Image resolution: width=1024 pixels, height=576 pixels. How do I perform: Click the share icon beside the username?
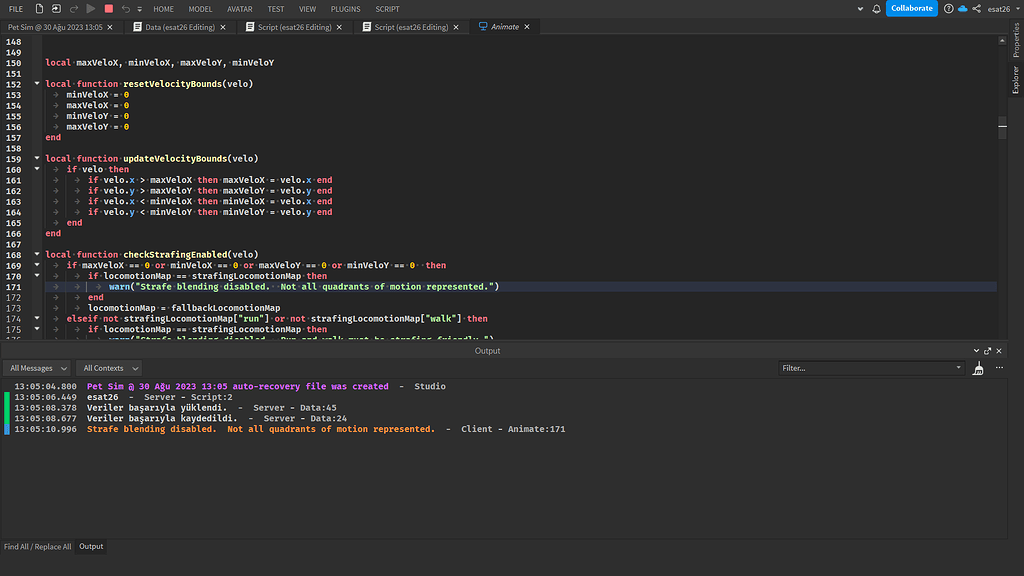[976, 8]
